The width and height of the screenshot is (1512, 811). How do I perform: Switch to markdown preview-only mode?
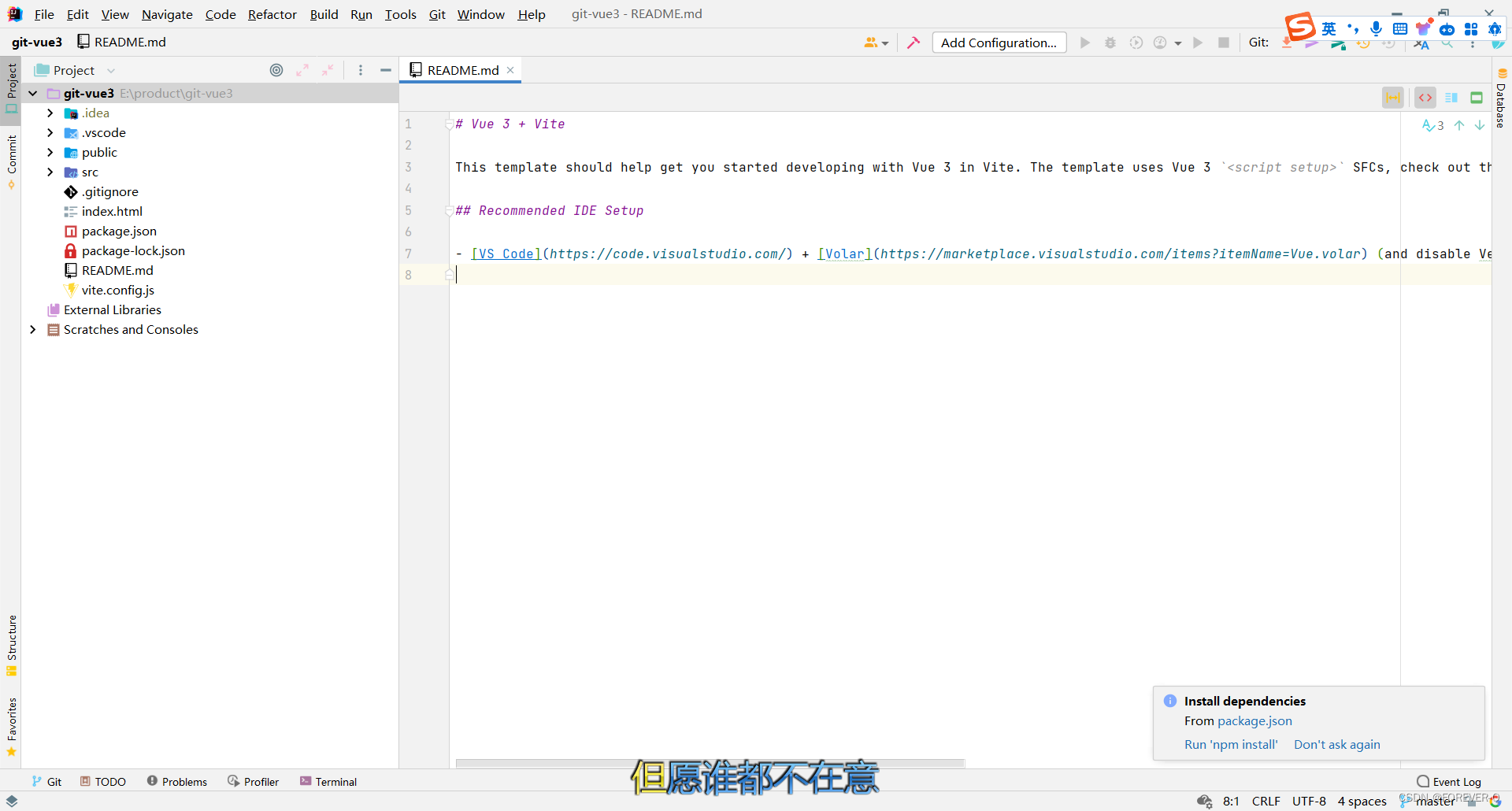coord(1477,97)
